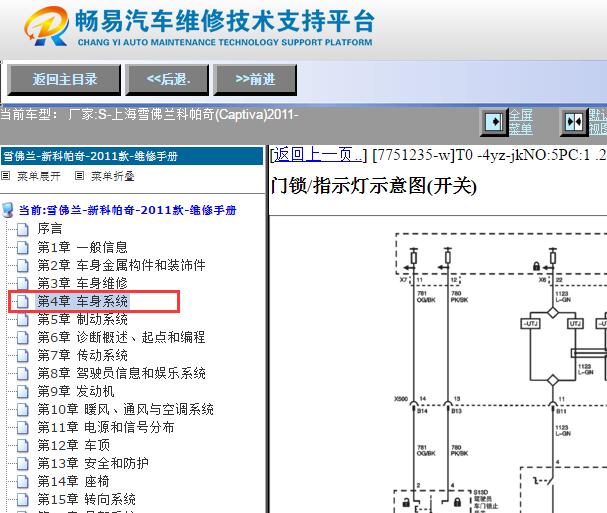
Task: Click the page icon beside 第4章
Action: click(x=22, y=301)
